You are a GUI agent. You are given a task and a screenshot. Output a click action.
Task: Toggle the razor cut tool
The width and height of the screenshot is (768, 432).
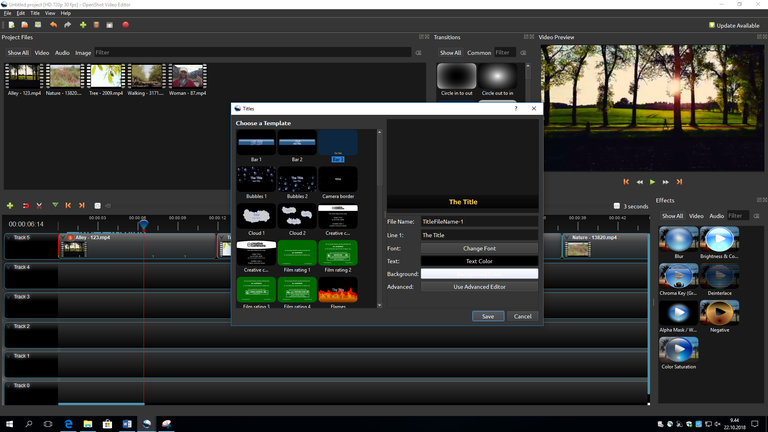click(39, 205)
